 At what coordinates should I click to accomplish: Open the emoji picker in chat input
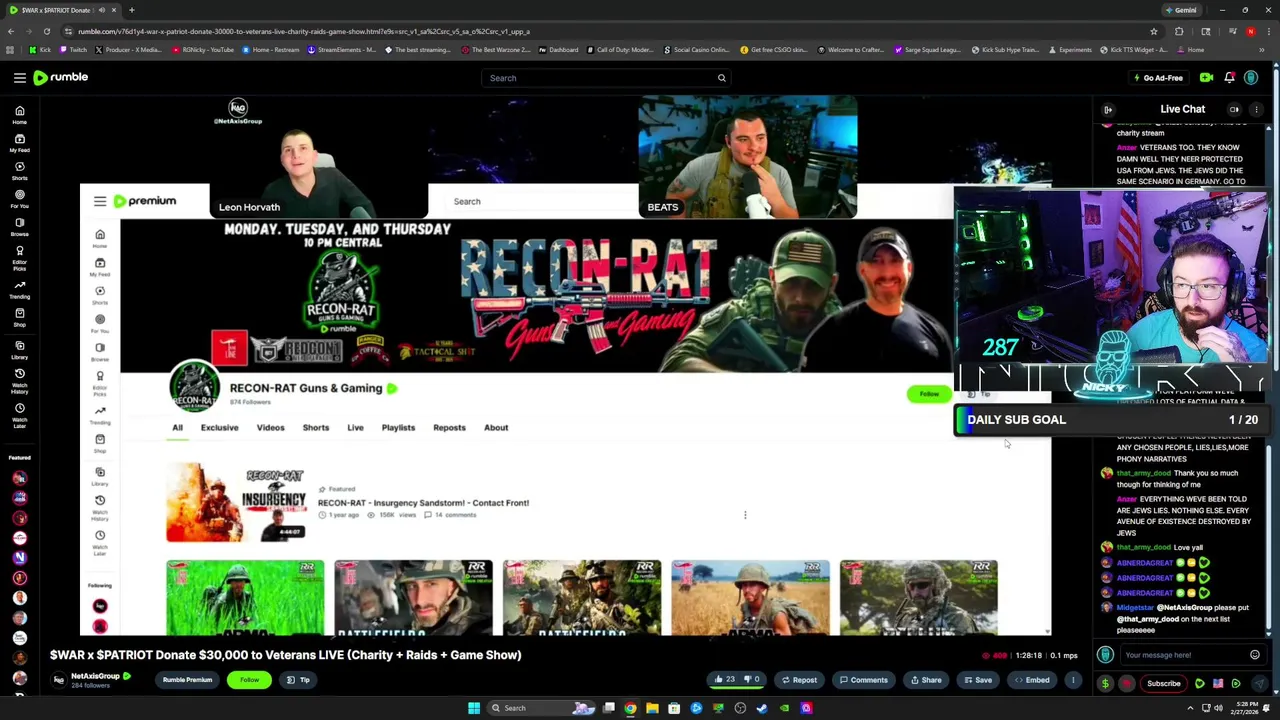point(1254,655)
